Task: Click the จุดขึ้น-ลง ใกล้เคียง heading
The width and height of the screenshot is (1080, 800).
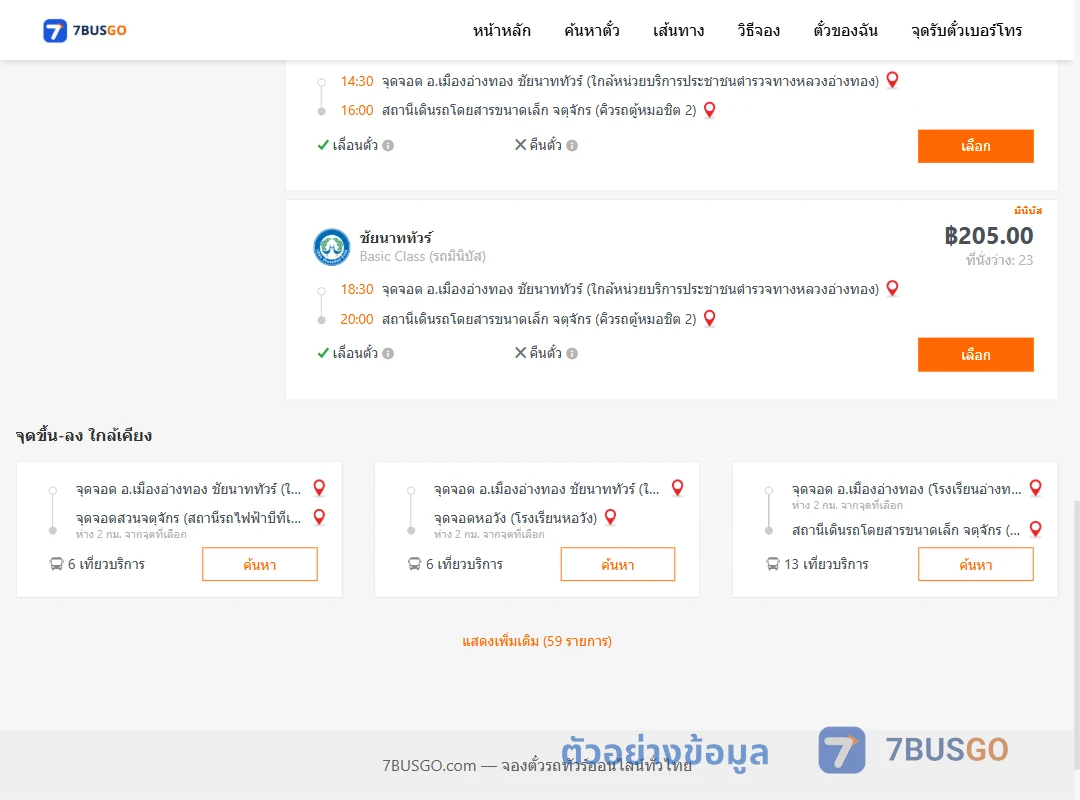Action: 84,435
